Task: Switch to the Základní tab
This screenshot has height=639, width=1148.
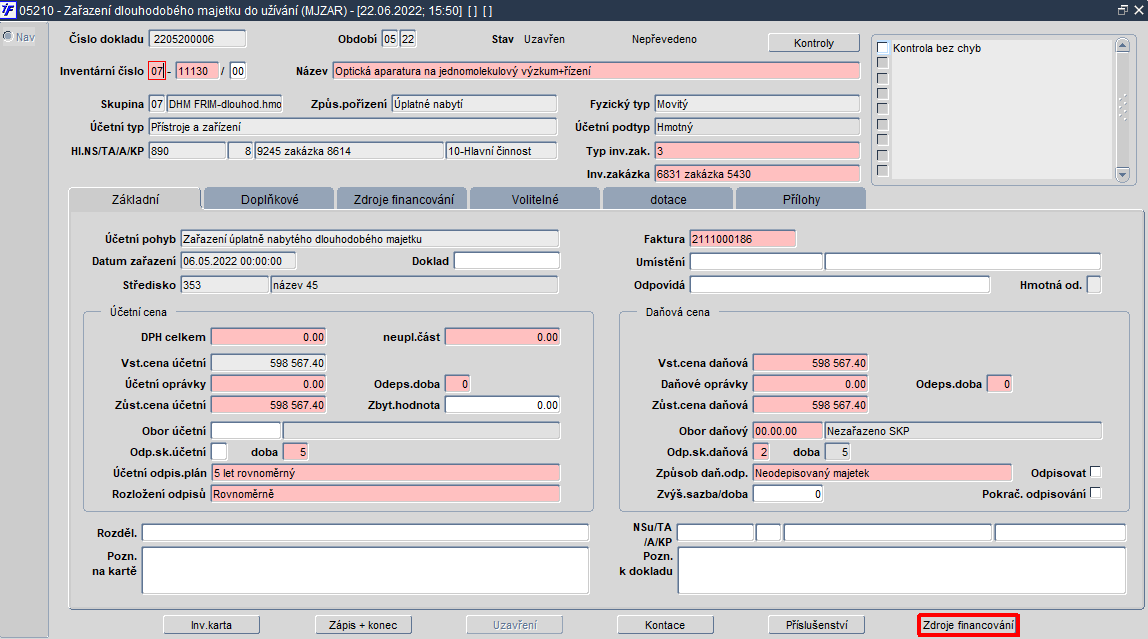Action: click(135, 199)
